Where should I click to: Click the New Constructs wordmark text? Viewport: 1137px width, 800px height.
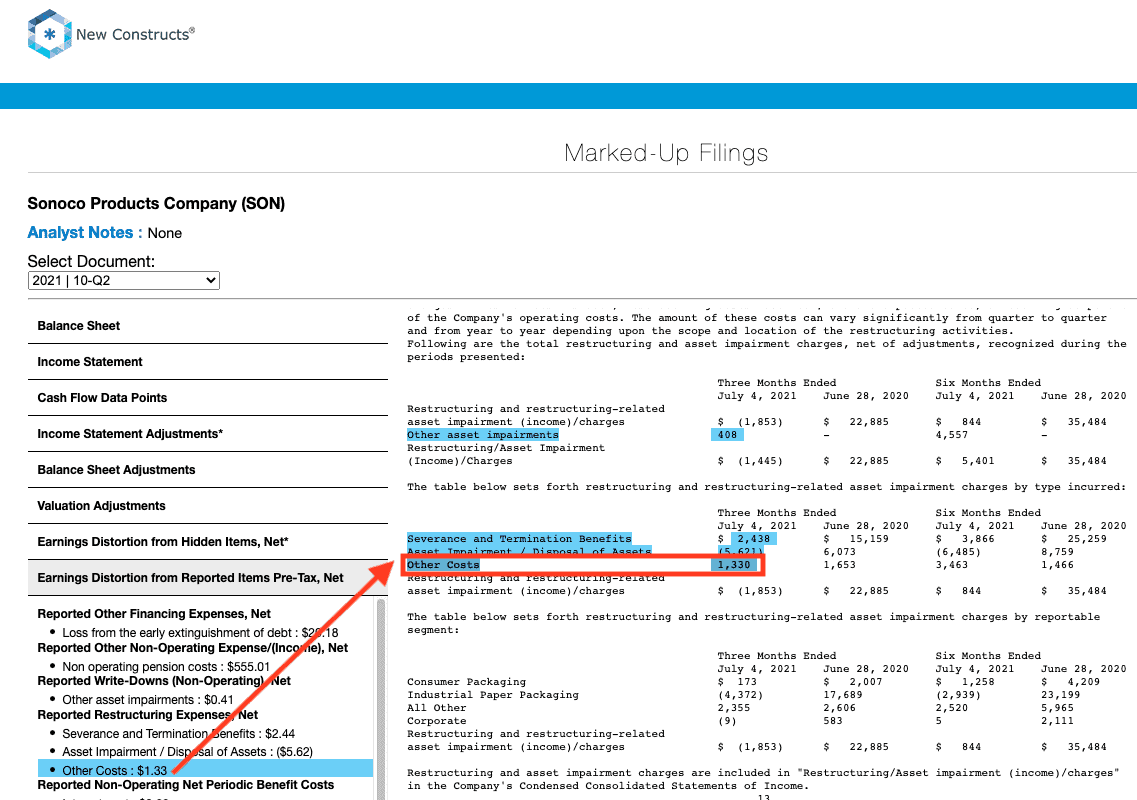136,34
